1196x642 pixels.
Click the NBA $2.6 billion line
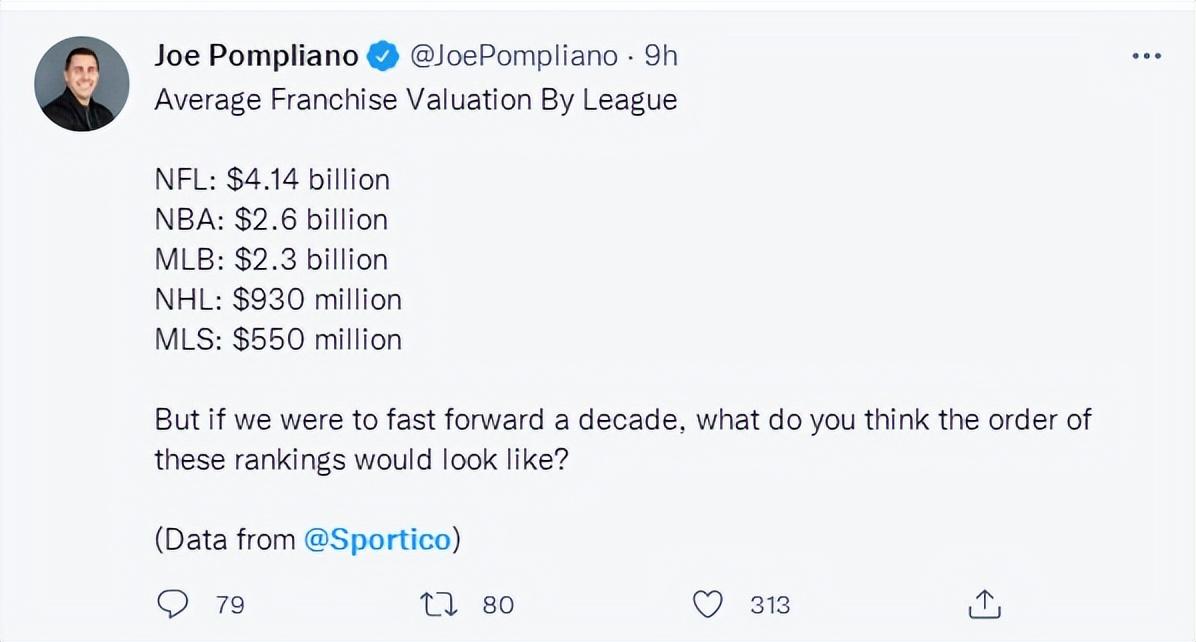[271, 220]
